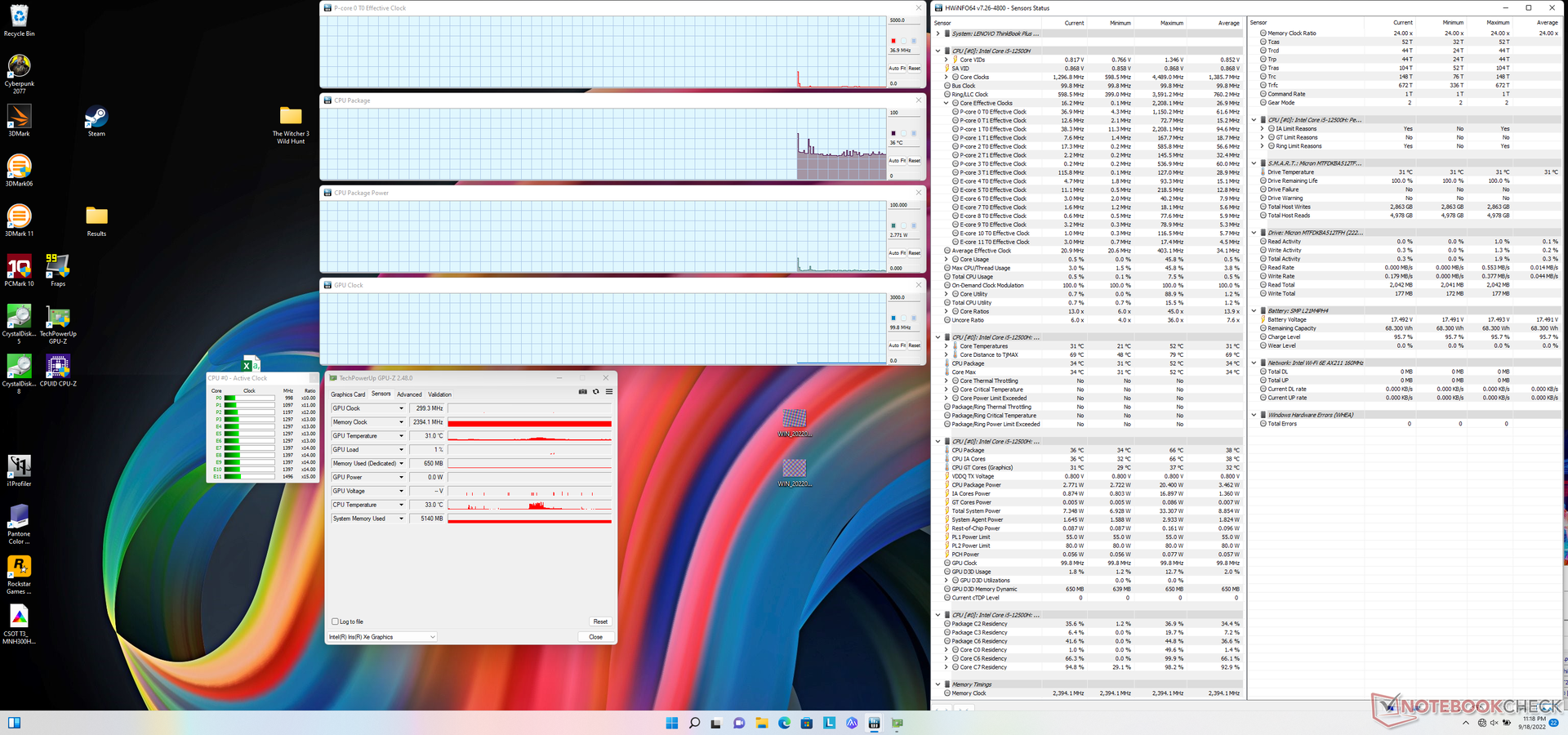This screenshot has height=735, width=1568.
Task: Click the GPU-Z refresh icon
Action: point(595,392)
